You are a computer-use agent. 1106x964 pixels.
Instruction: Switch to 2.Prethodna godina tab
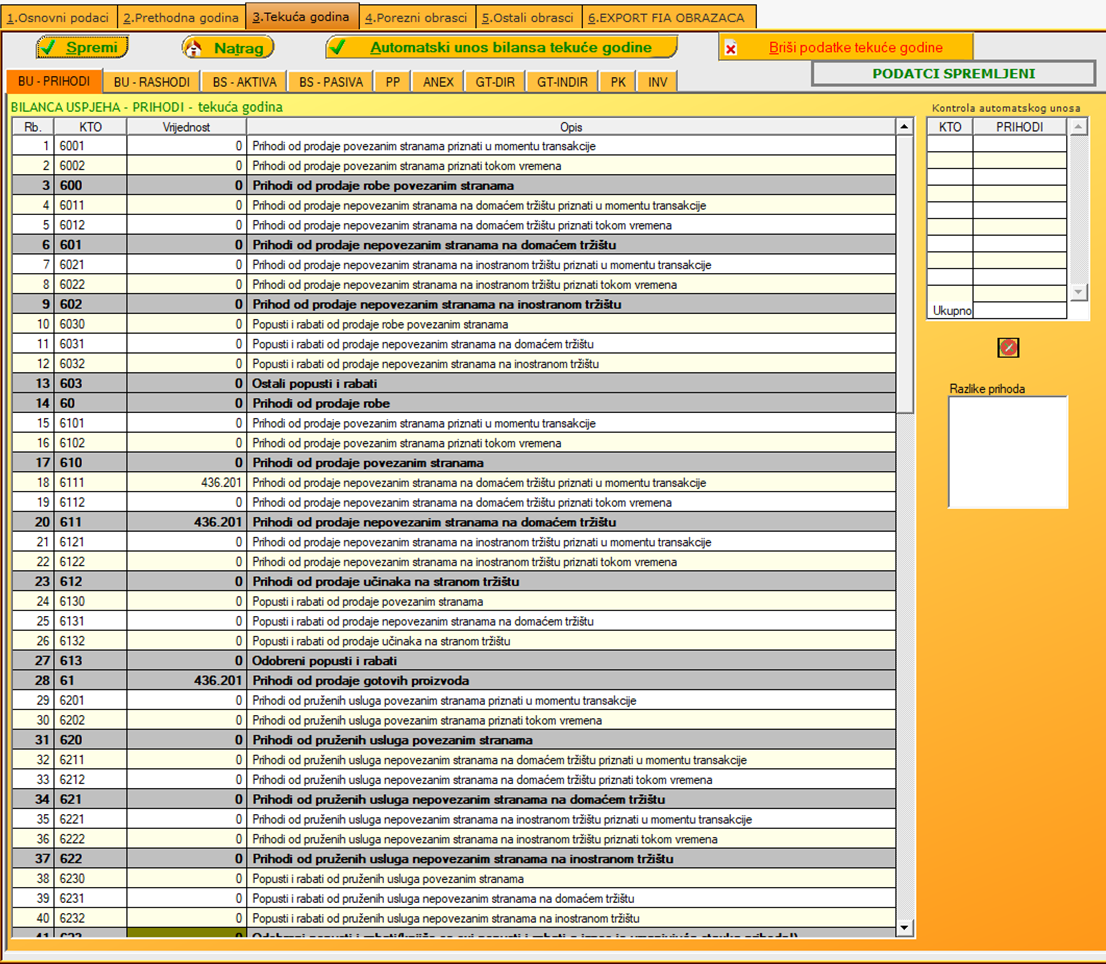point(181,18)
